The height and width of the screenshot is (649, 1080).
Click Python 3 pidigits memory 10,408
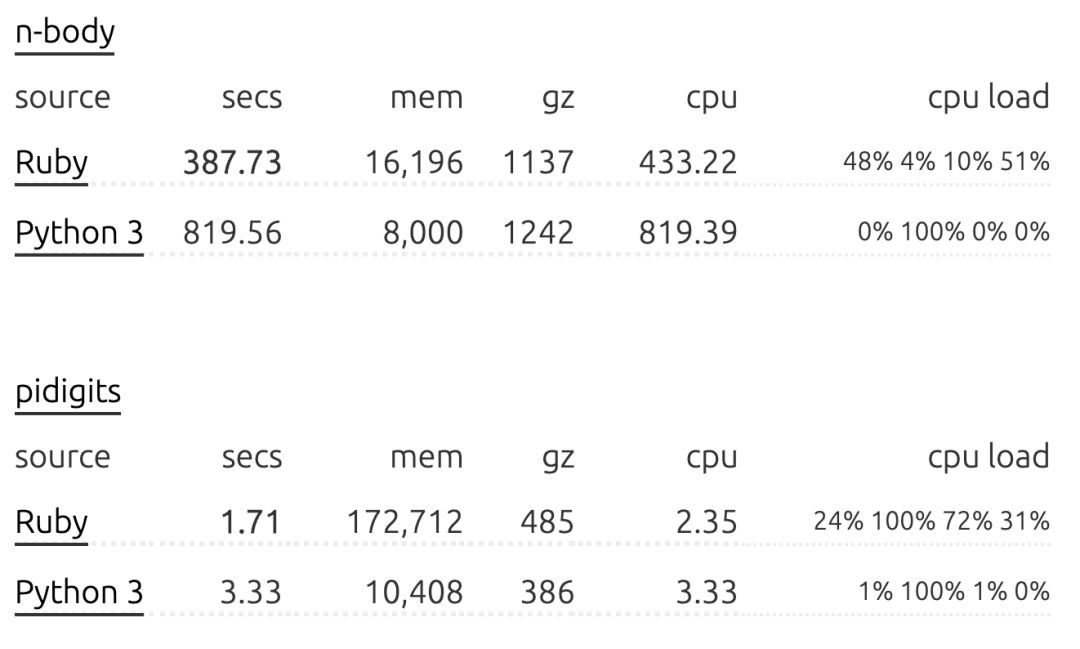click(414, 593)
